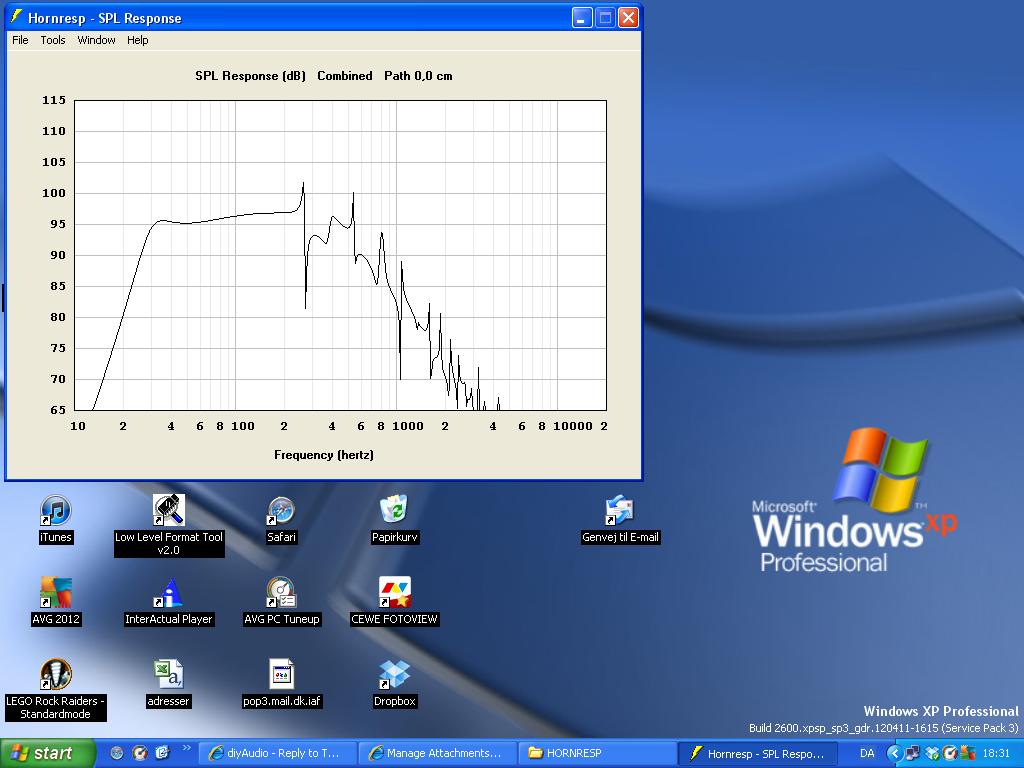The height and width of the screenshot is (768, 1024).
Task: Close the Hornresp SPL Response window
Action: [x=628, y=18]
